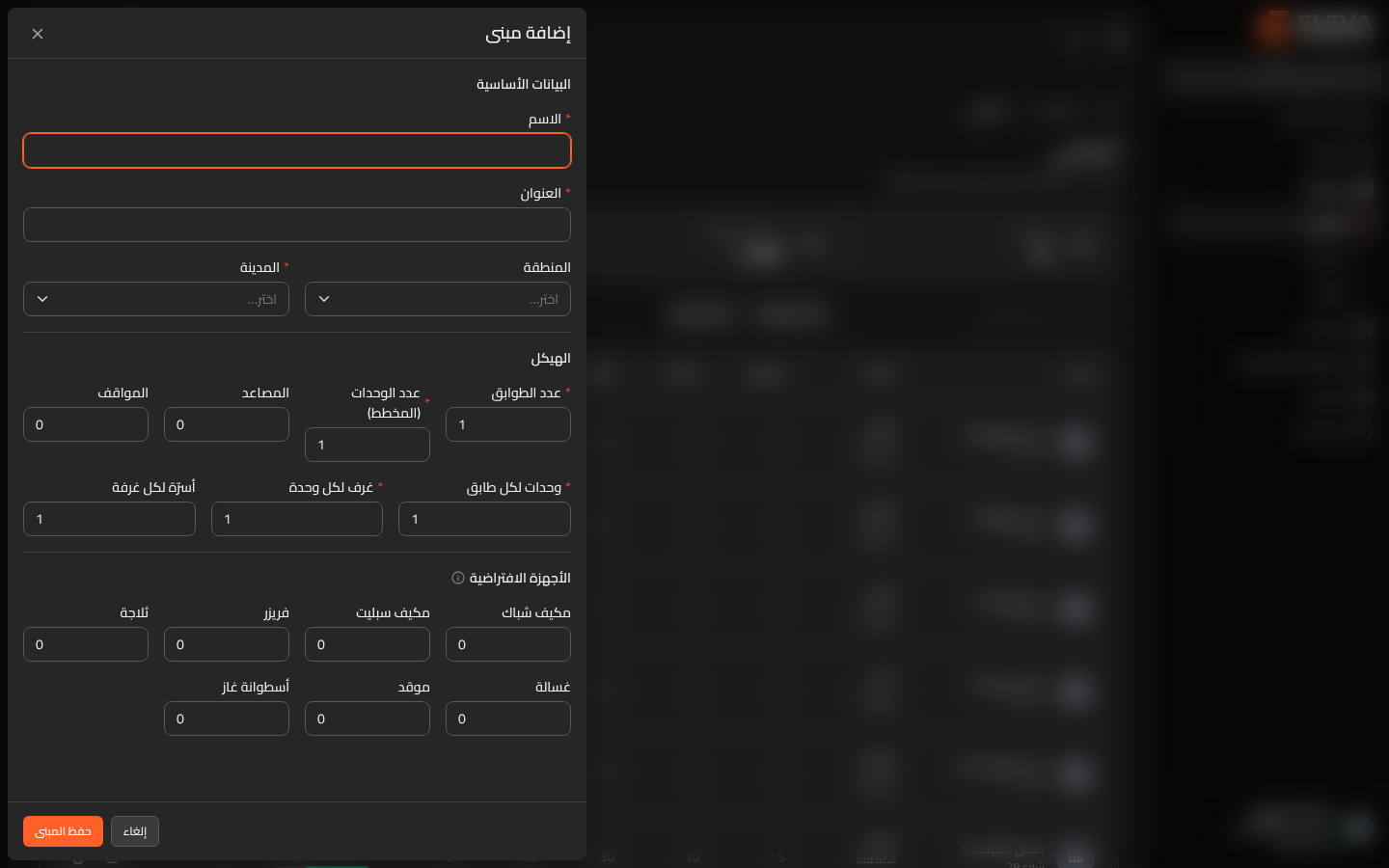Open the المنطقة dropdown

438,299
